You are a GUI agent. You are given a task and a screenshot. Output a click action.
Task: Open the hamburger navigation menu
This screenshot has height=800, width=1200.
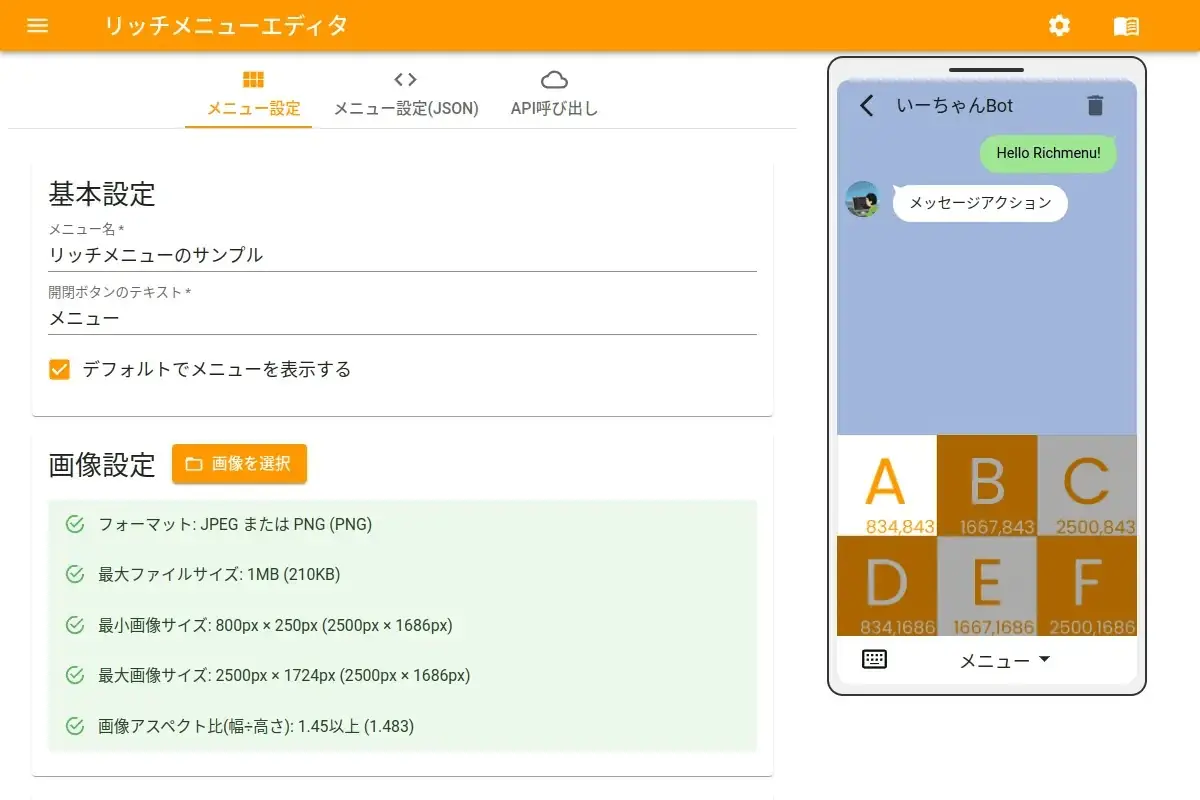(37, 26)
